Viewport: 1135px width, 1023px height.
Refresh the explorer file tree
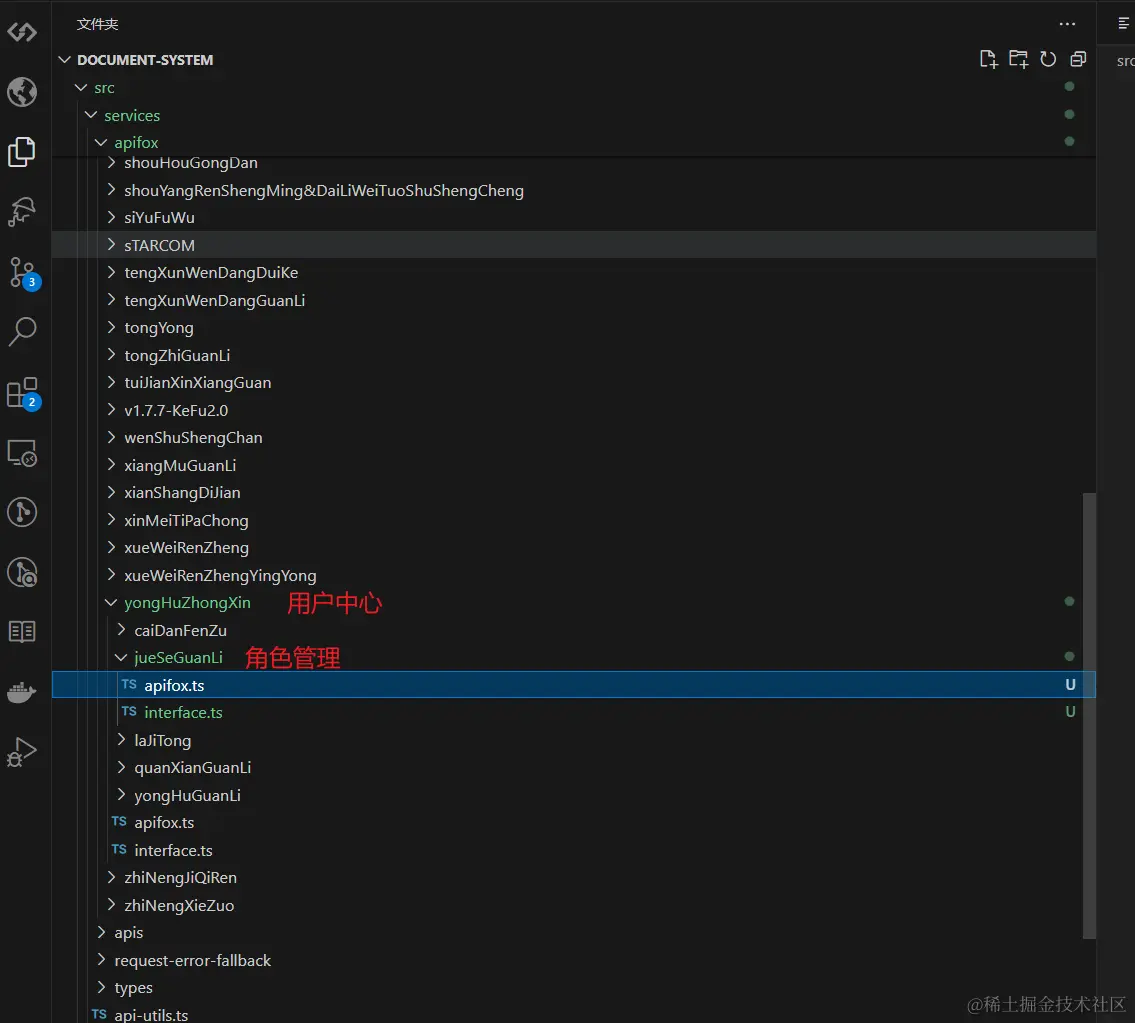tap(1048, 59)
